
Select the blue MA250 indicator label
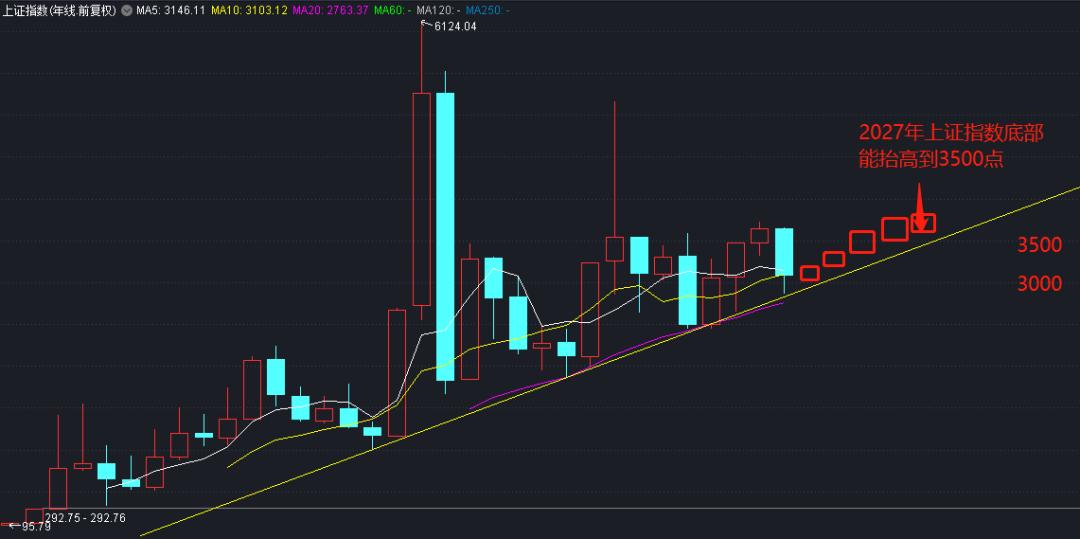pos(486,10)
